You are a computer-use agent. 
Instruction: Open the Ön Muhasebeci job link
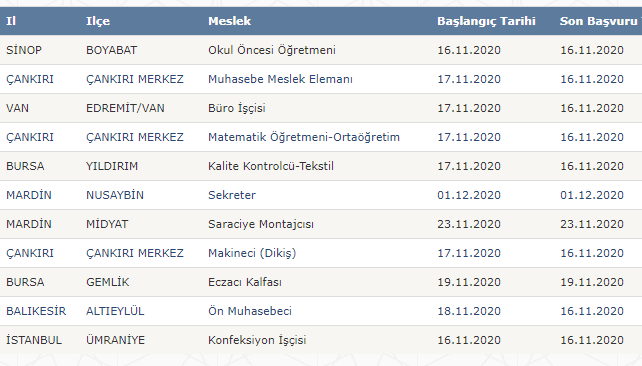(x=250, y=311)
